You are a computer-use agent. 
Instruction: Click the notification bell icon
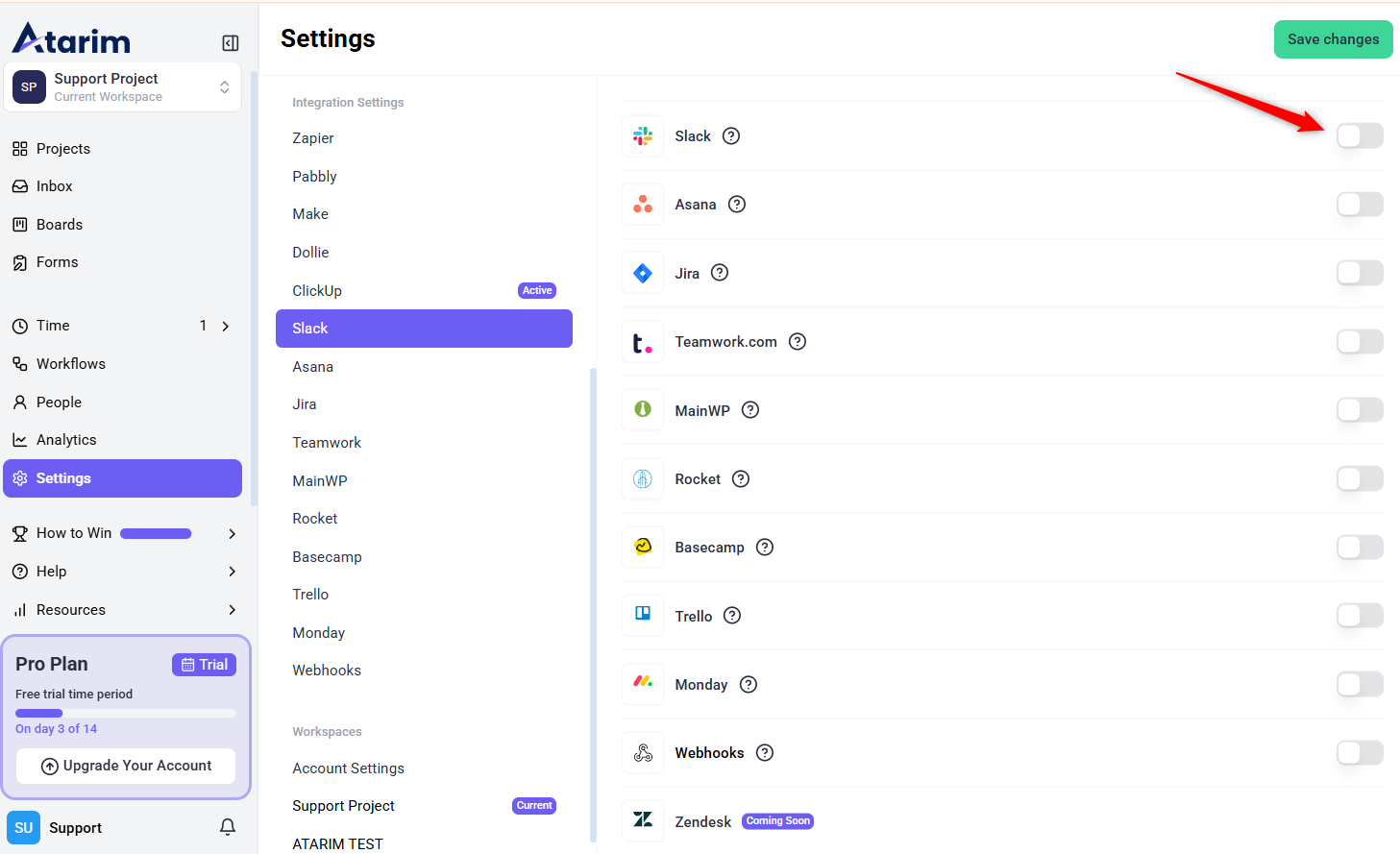coord(228,827)
